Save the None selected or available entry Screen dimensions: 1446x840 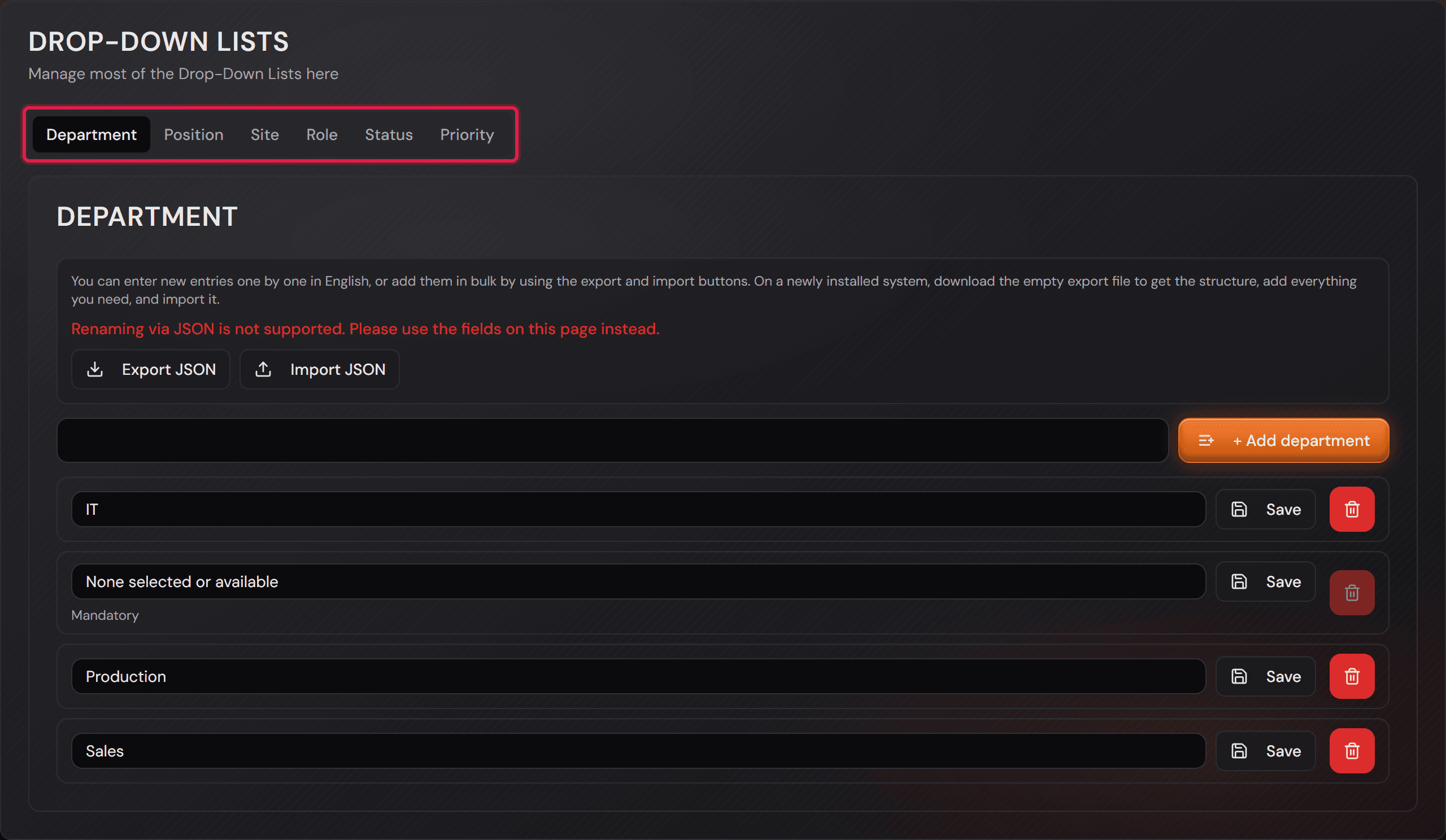click(1265, 581)
